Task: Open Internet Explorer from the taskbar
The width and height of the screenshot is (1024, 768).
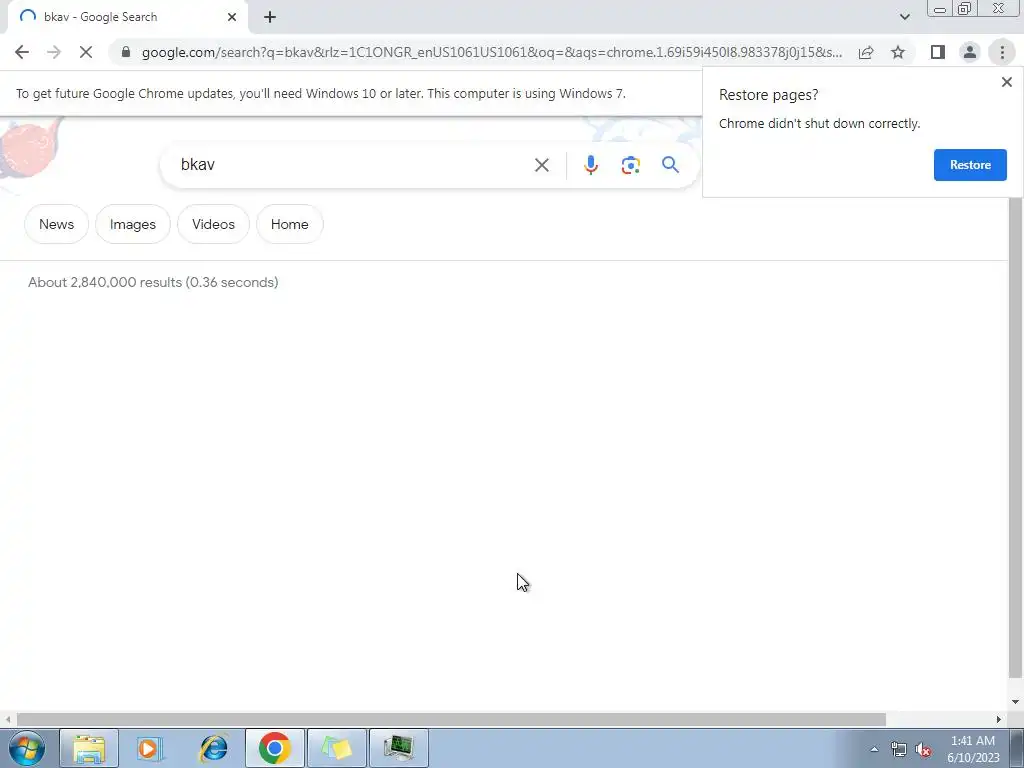Action: pos(213,748)
